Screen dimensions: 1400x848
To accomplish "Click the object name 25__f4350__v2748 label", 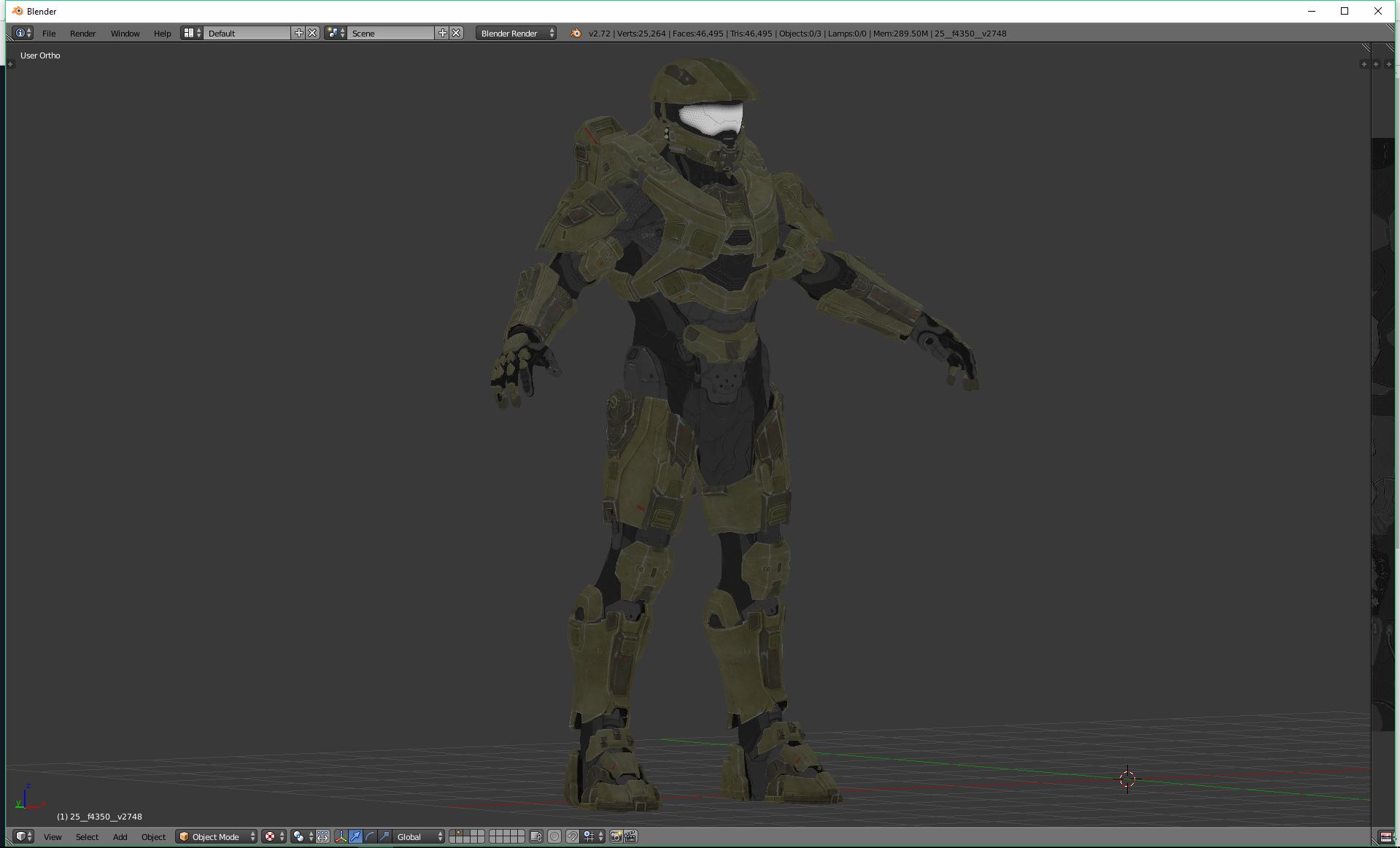I will 99,817.
